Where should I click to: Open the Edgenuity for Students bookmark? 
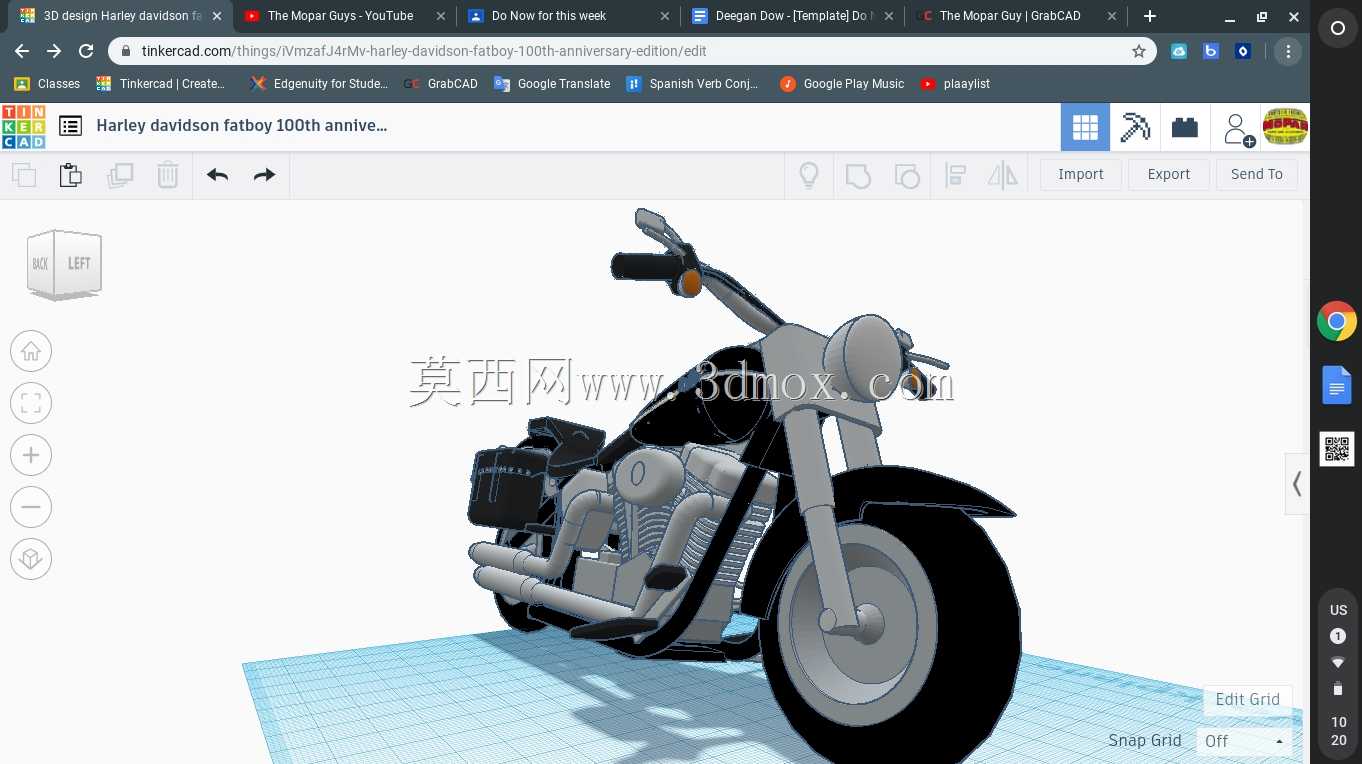pyautogui.click(x=319, y=84)
